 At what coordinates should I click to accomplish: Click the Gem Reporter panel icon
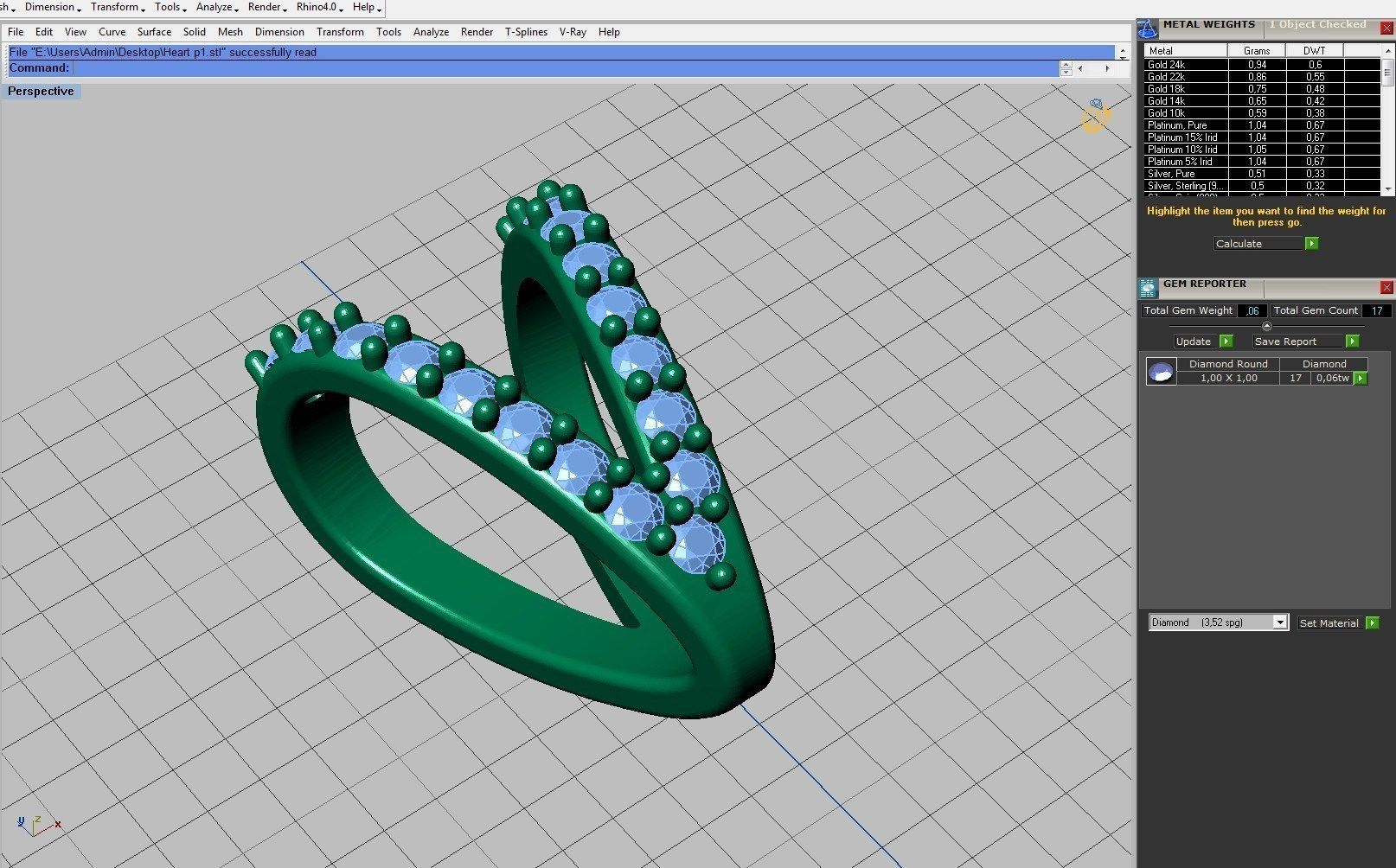pos(1148,288)
